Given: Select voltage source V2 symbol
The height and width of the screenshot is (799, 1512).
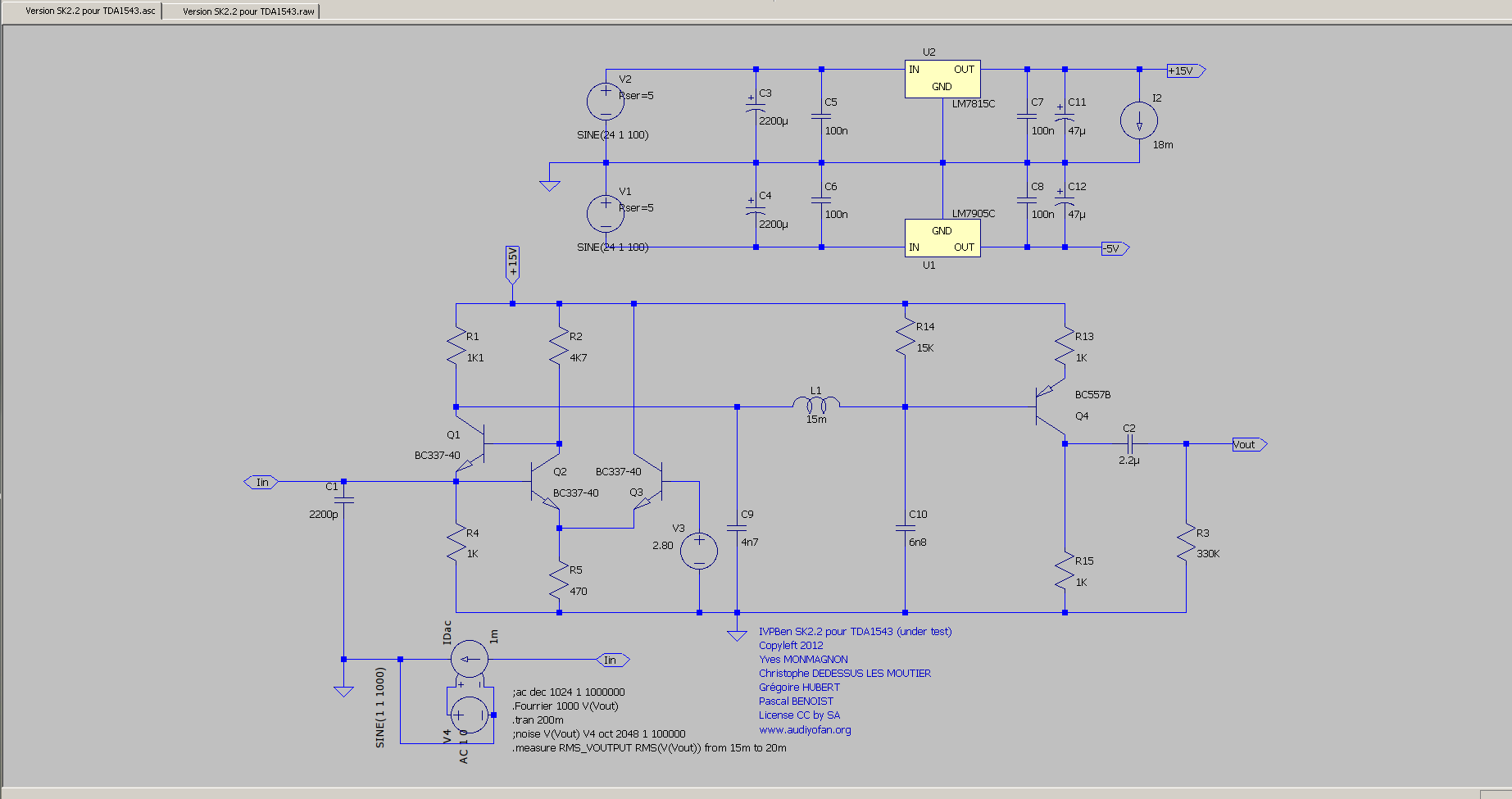Looking at the screenshot, I should click(x=606, y=102).
